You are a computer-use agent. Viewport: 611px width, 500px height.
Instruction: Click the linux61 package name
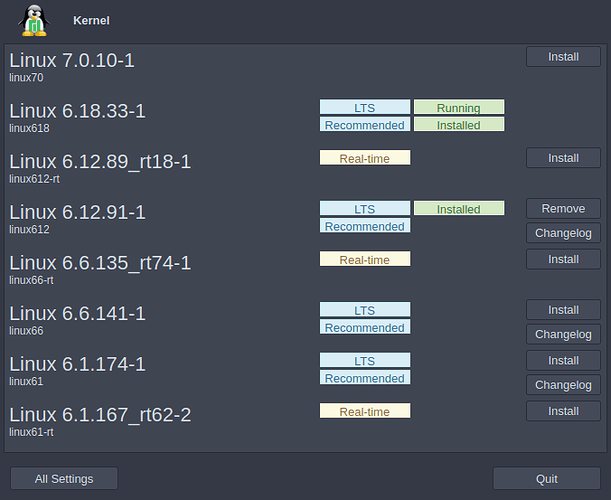click(x=26, y=382)
